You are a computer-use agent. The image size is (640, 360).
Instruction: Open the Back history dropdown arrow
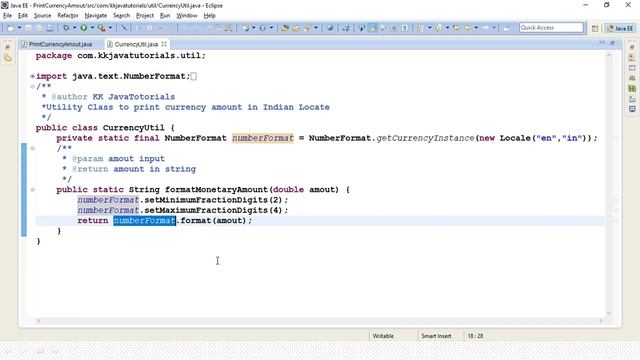[x=476, y=28]
